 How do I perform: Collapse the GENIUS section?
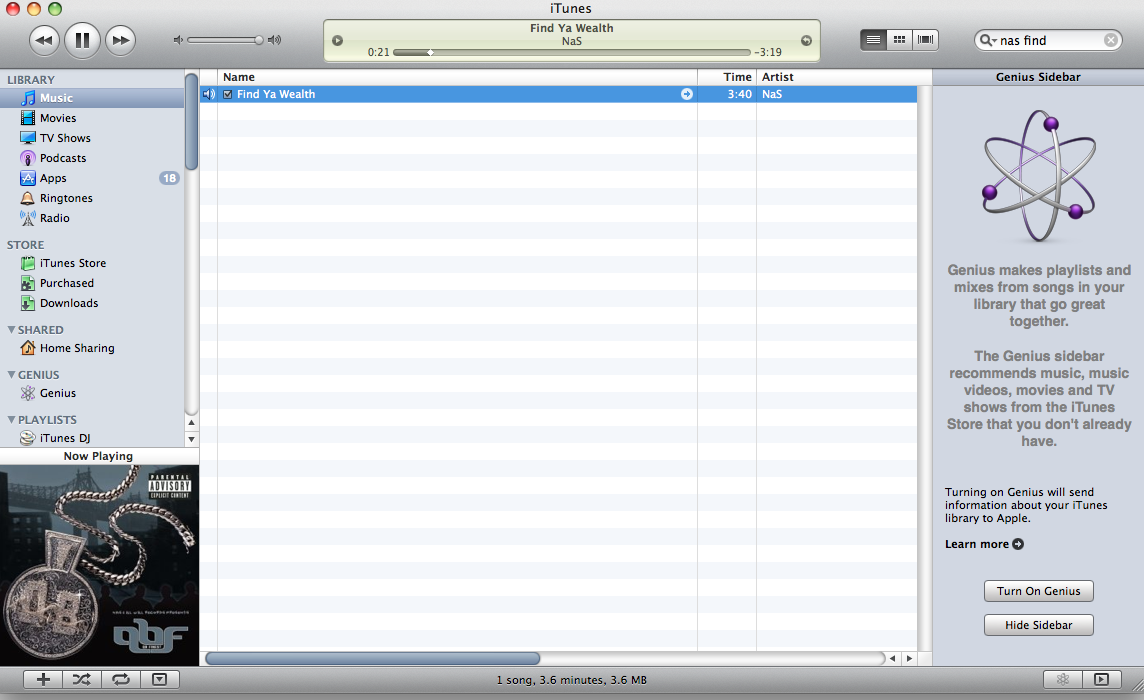[x=11, y=374]
